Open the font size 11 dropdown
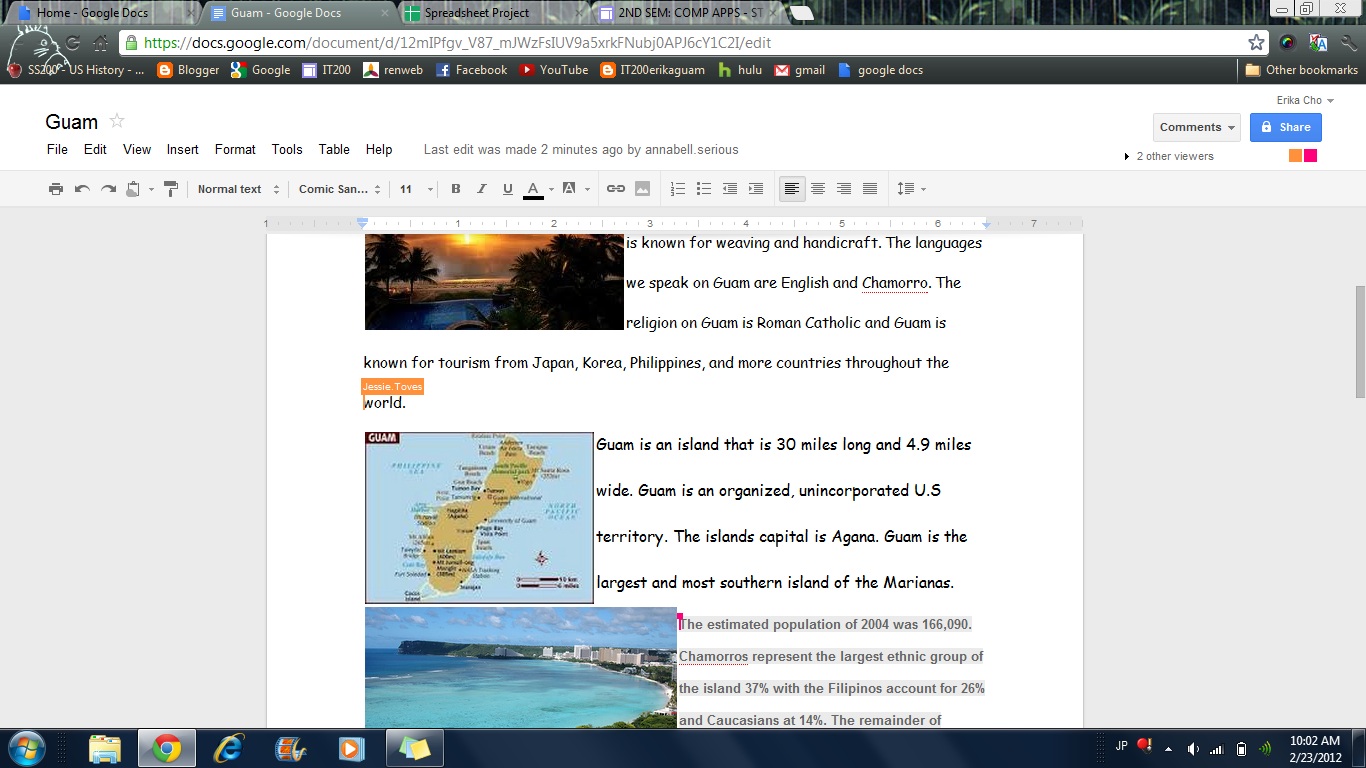The image size is (1366, 768). [x=417, y=189]
